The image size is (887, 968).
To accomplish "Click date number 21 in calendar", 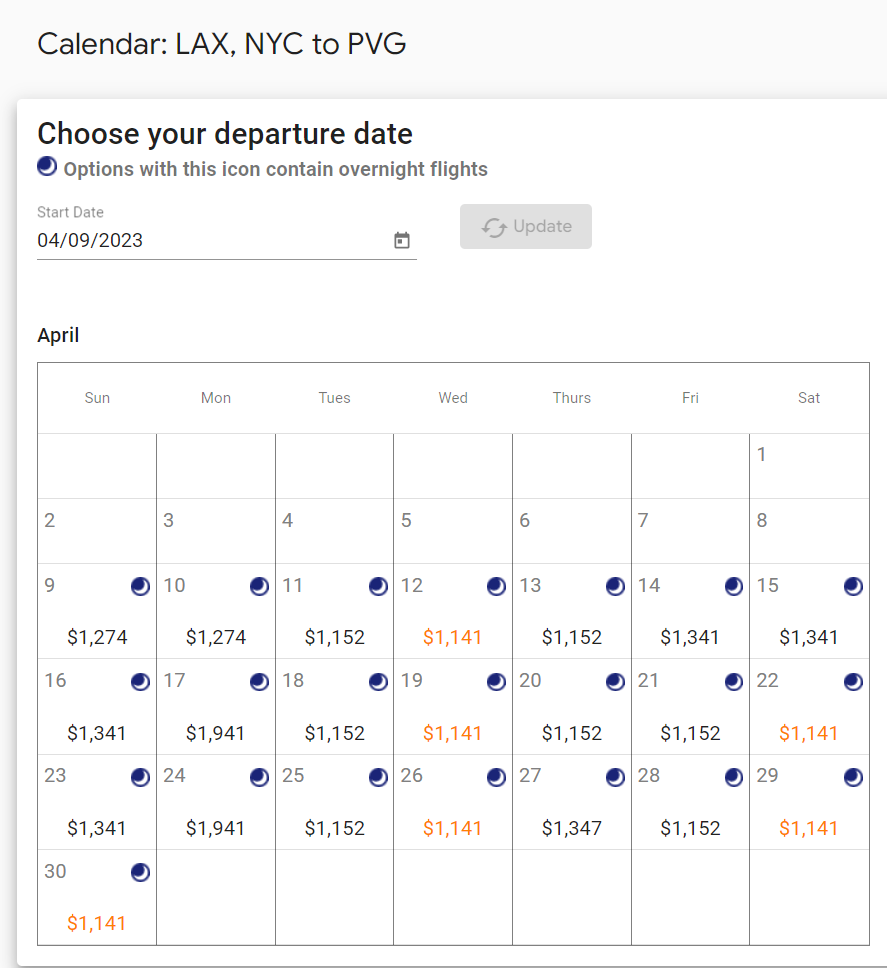I will point(649,681).
